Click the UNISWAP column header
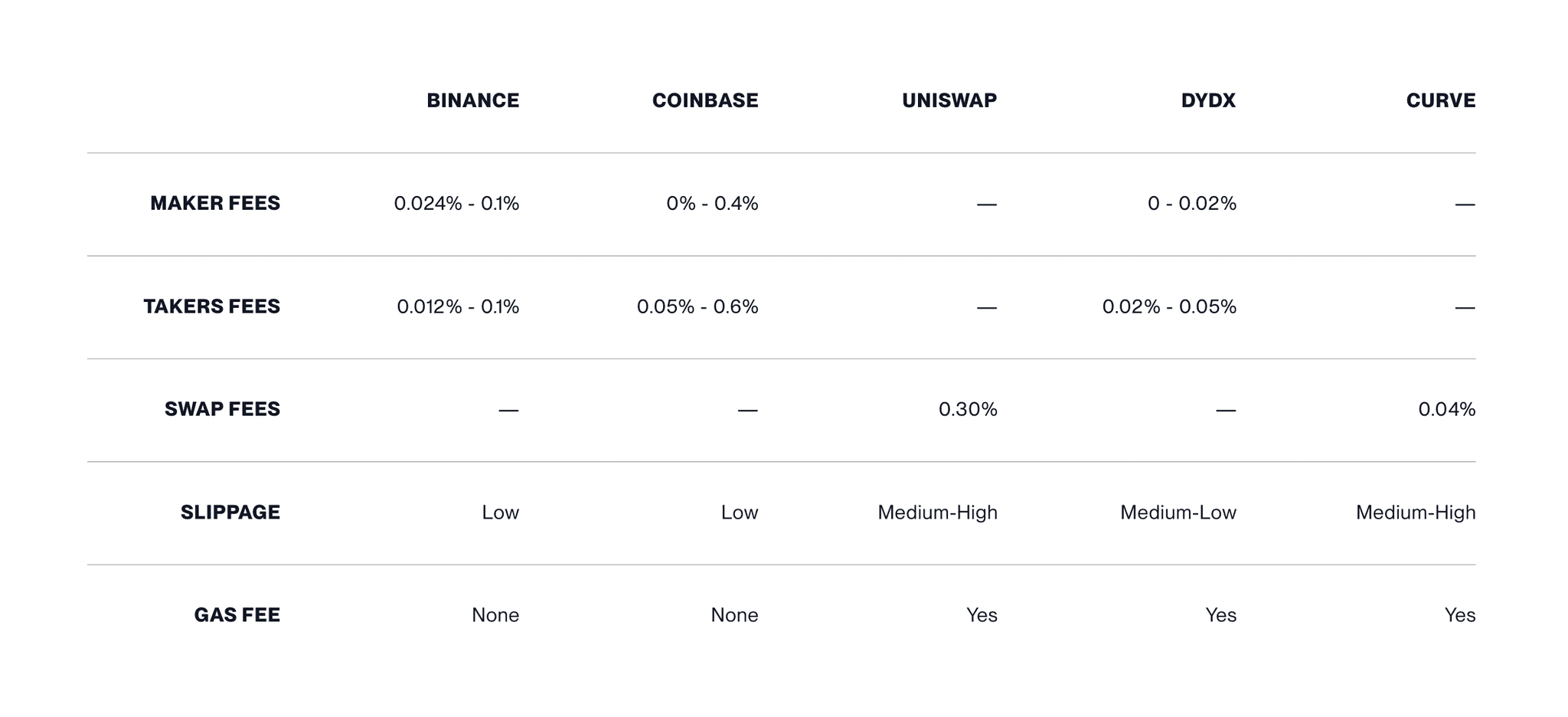 tap(949, 100)
